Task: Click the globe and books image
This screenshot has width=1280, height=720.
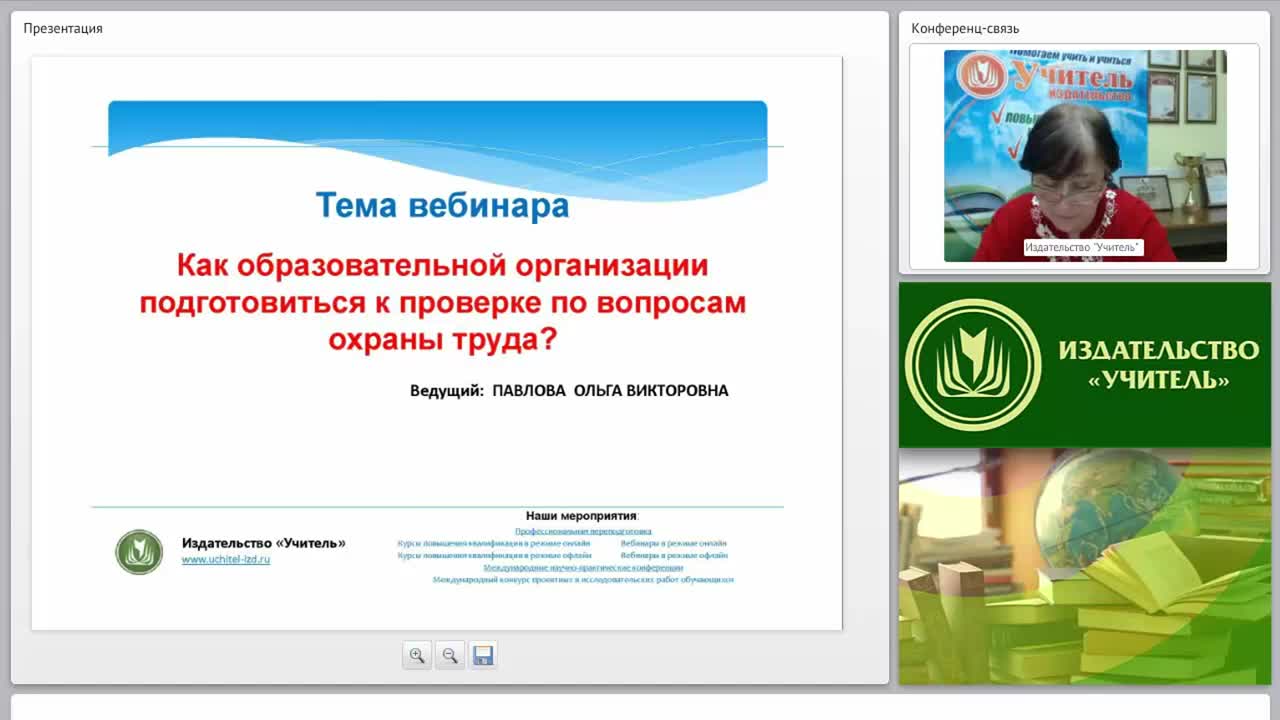Action: click(1085, 566)
